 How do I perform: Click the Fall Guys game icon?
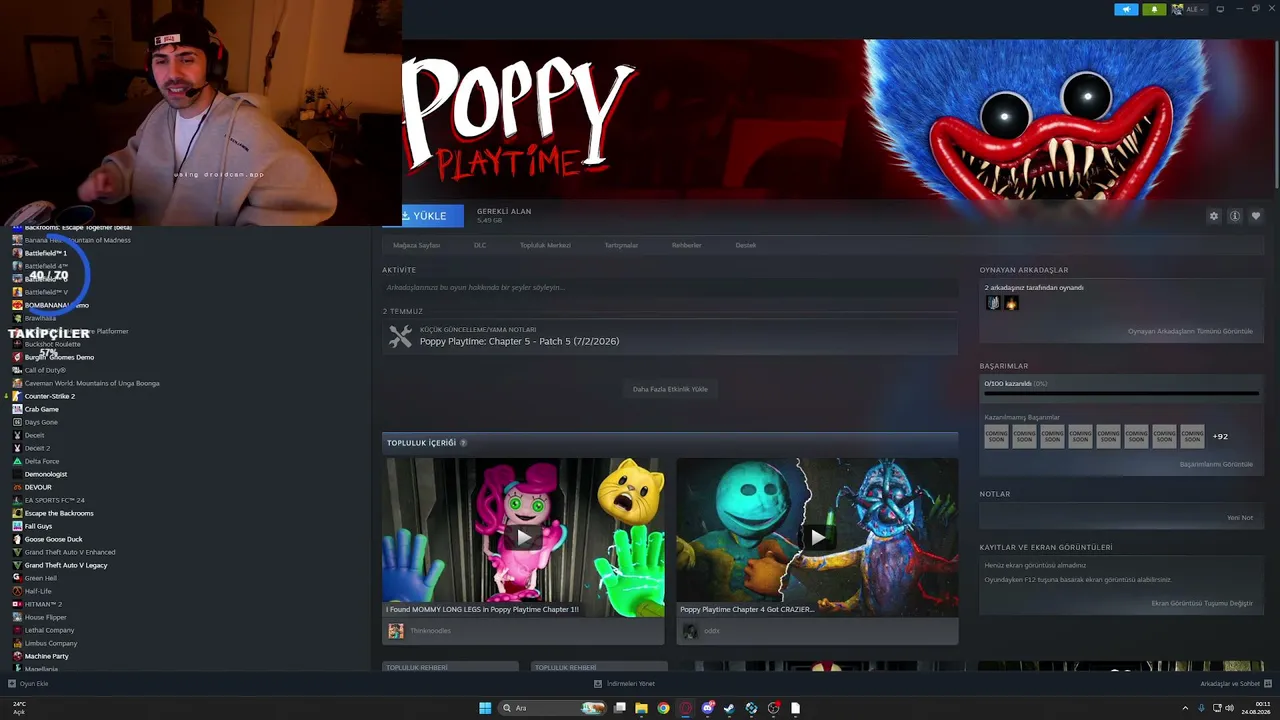point(17,526)
